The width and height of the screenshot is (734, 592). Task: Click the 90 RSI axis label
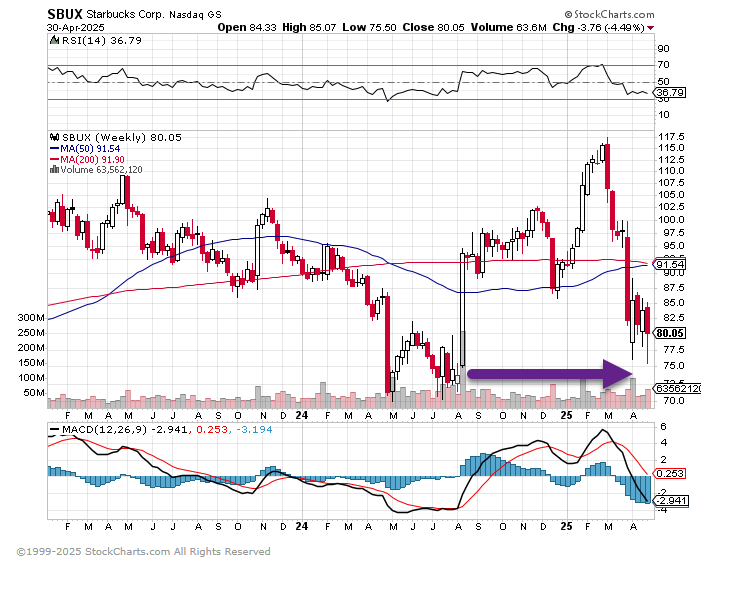(663, 49)
